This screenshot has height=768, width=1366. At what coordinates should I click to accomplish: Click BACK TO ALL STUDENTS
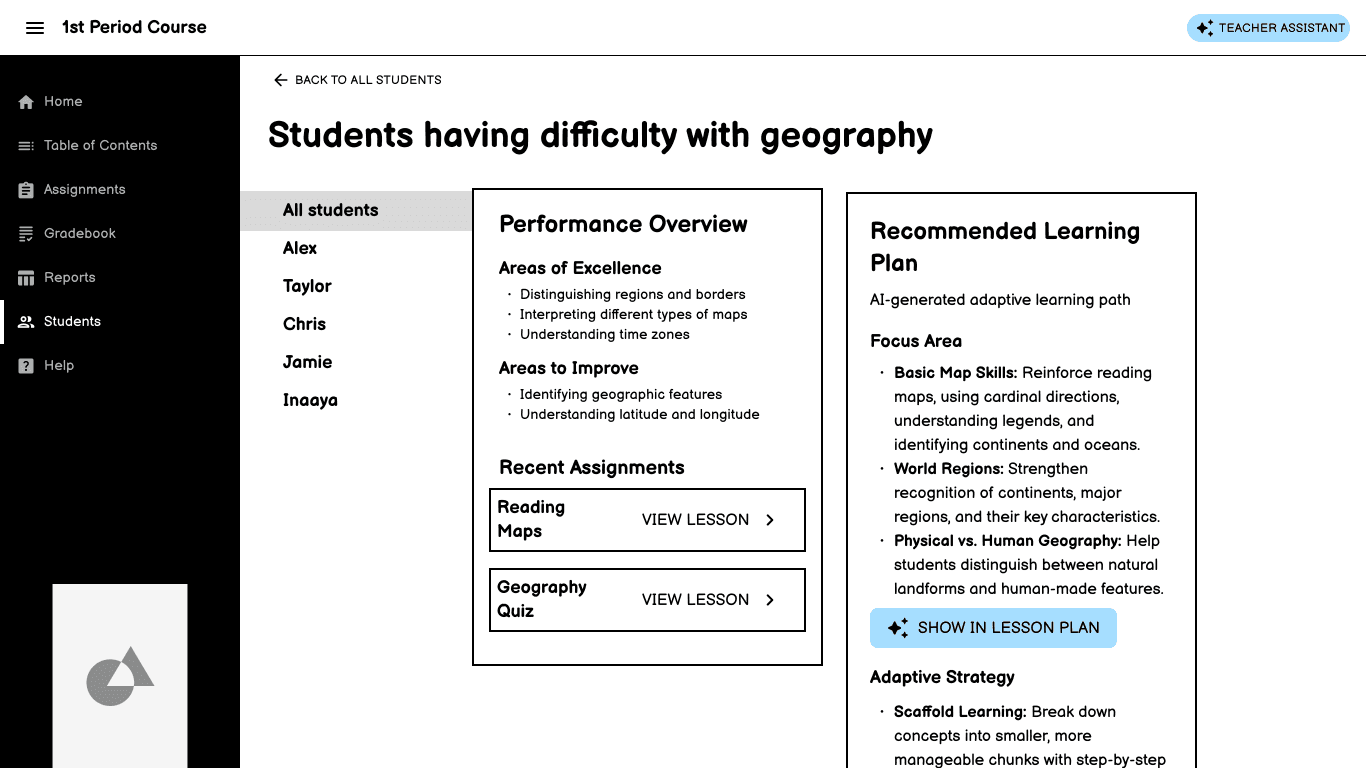(368, 79)
